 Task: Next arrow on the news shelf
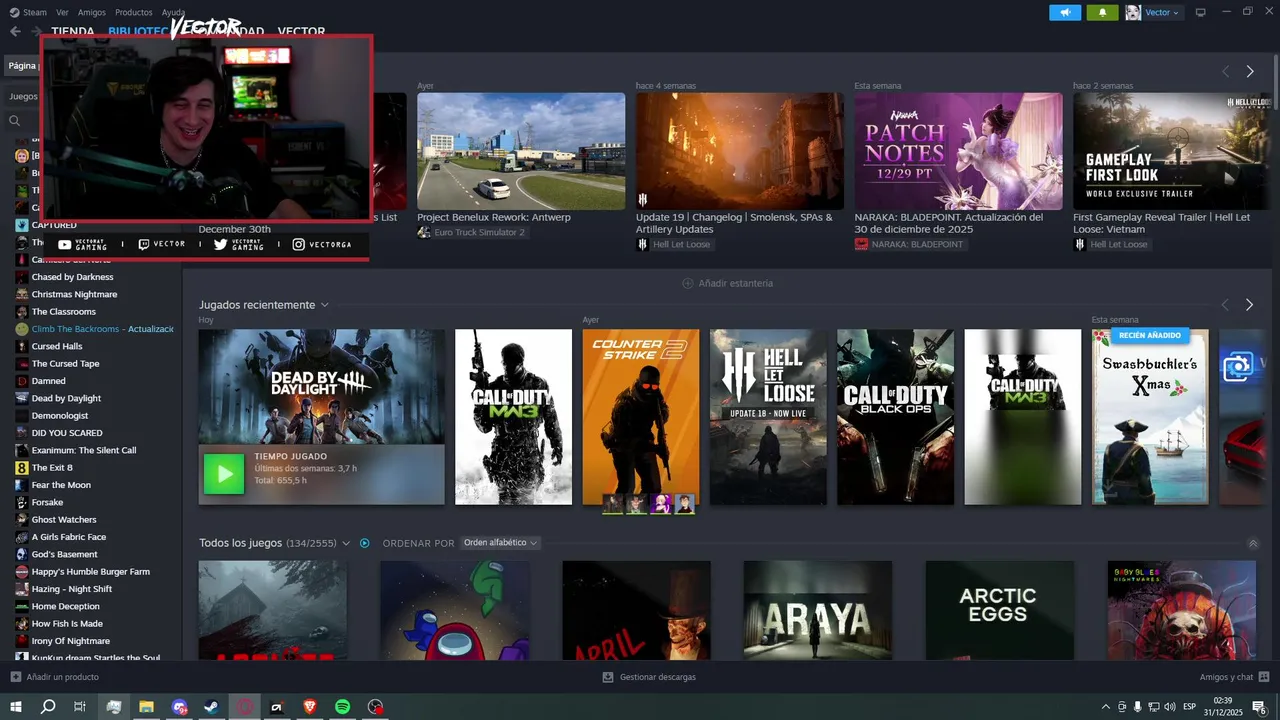pos(1250,72)
